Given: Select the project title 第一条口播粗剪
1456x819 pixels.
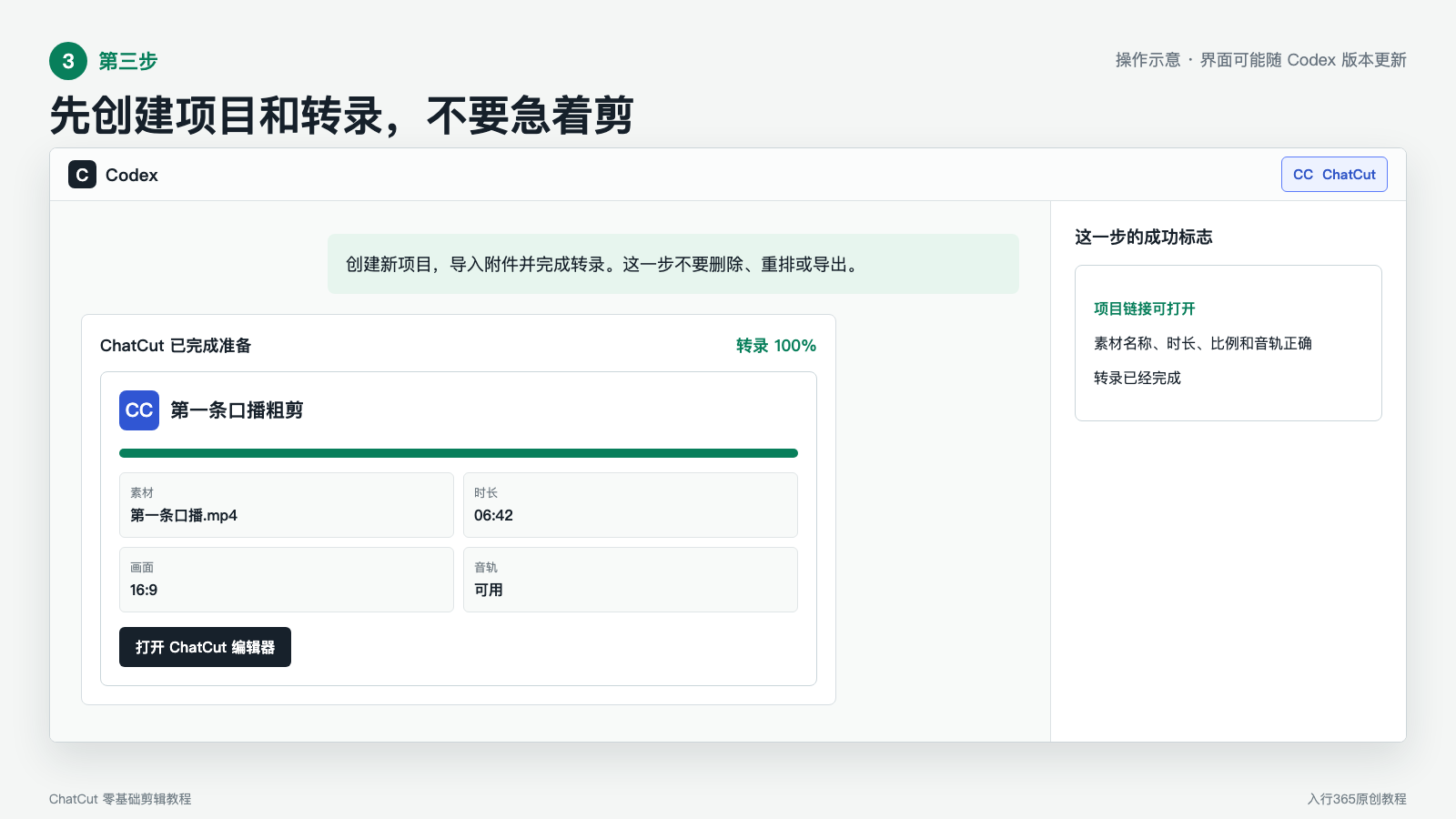Looking at the screenshot, I should tap(237, 410).
